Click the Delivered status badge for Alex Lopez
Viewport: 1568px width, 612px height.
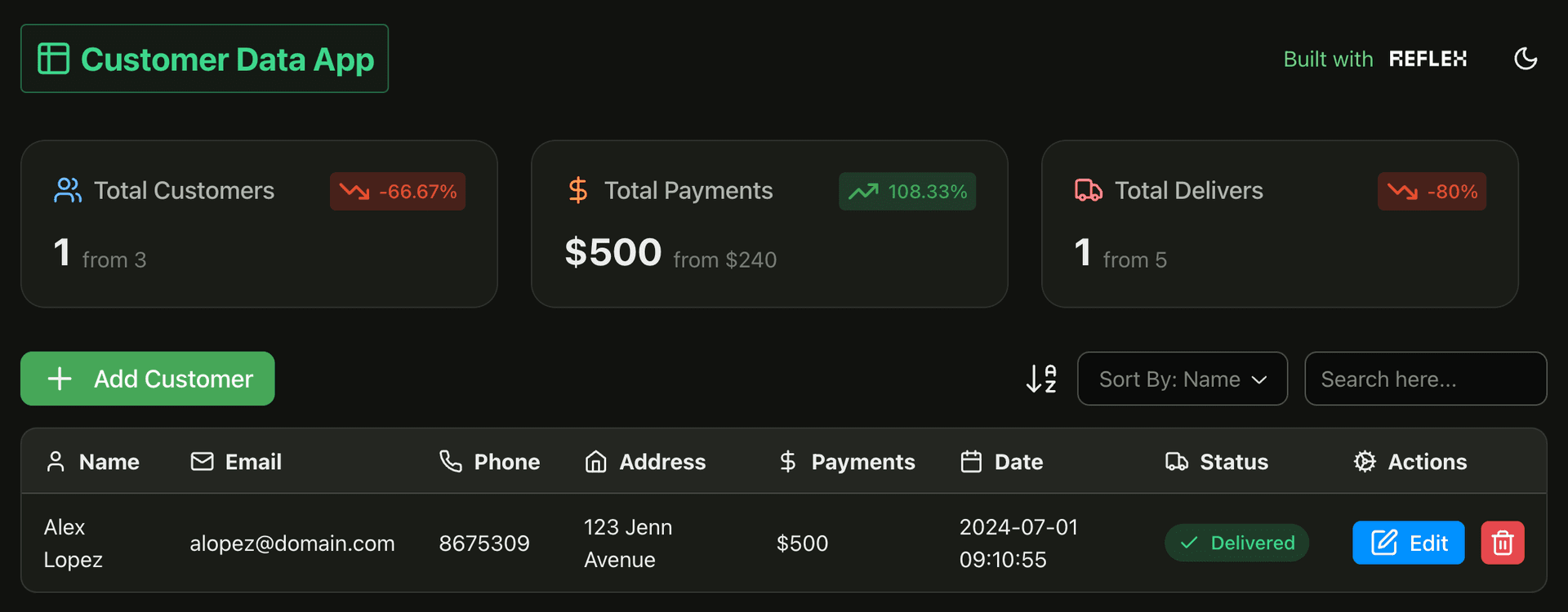click(x=1236, y=543)
